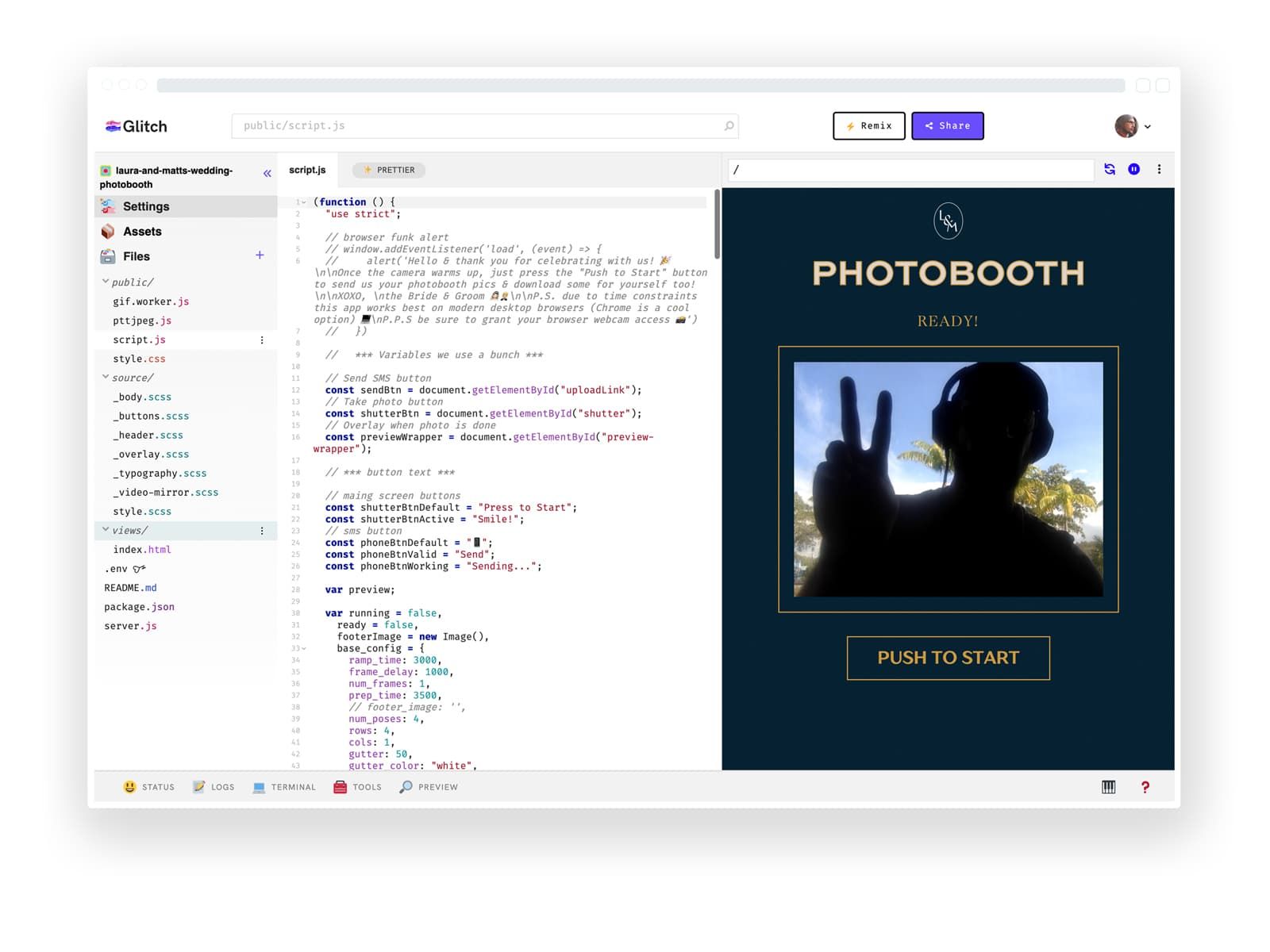Screen dimensions: 1270x952
Task: Open the .env file
Action: [x=125, y=569]
